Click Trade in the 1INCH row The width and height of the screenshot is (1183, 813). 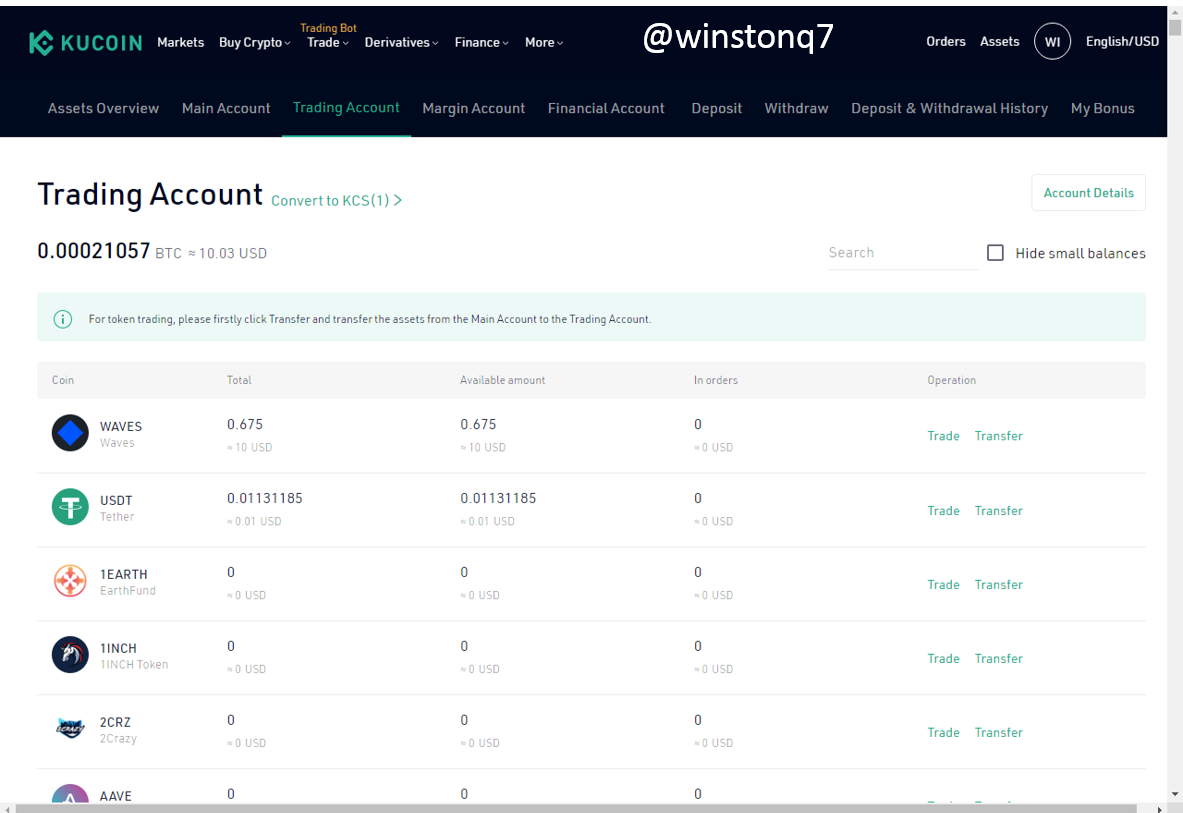[x=943, y=658]
